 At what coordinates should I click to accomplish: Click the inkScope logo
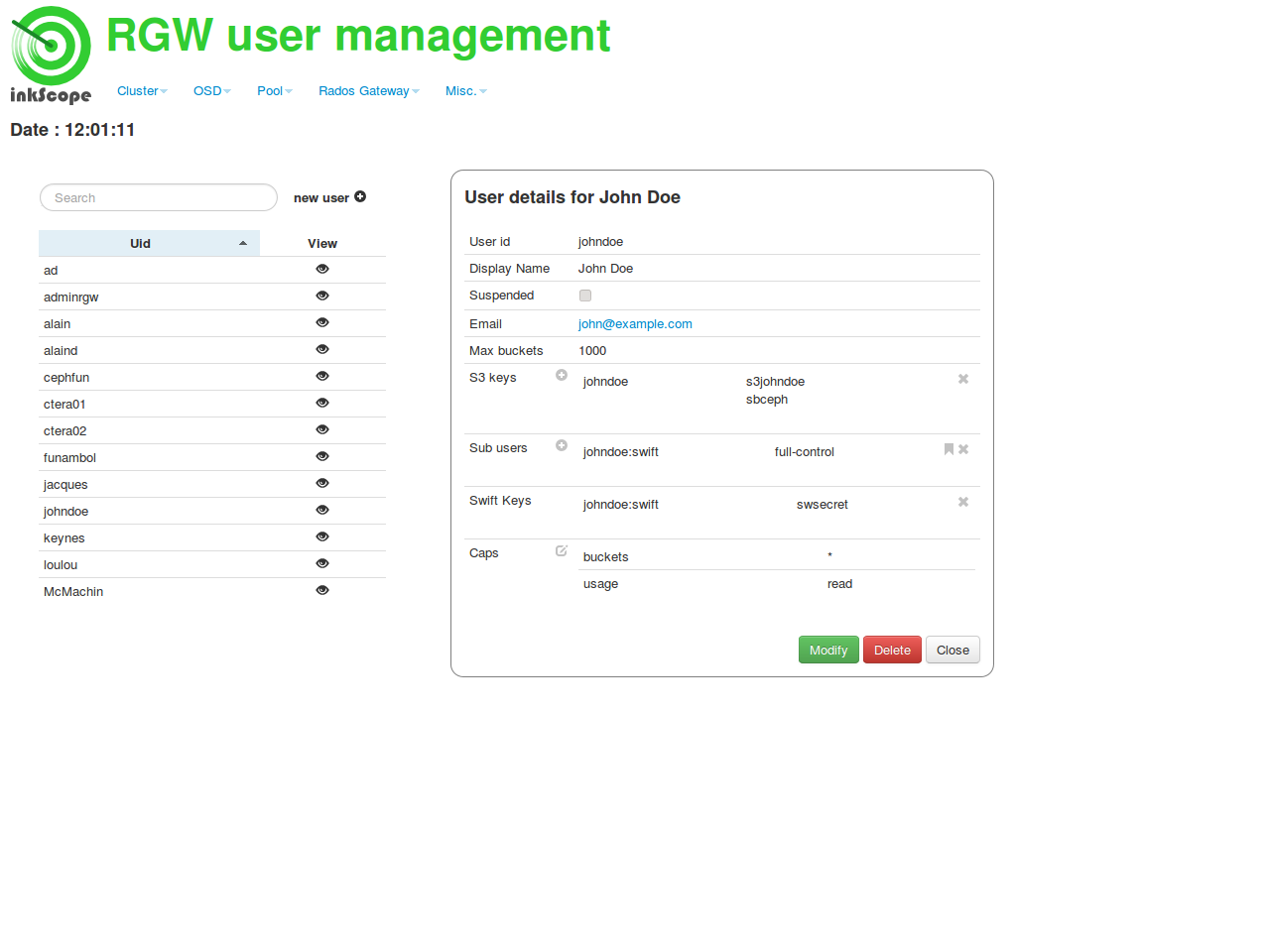[x=51, y=56]
